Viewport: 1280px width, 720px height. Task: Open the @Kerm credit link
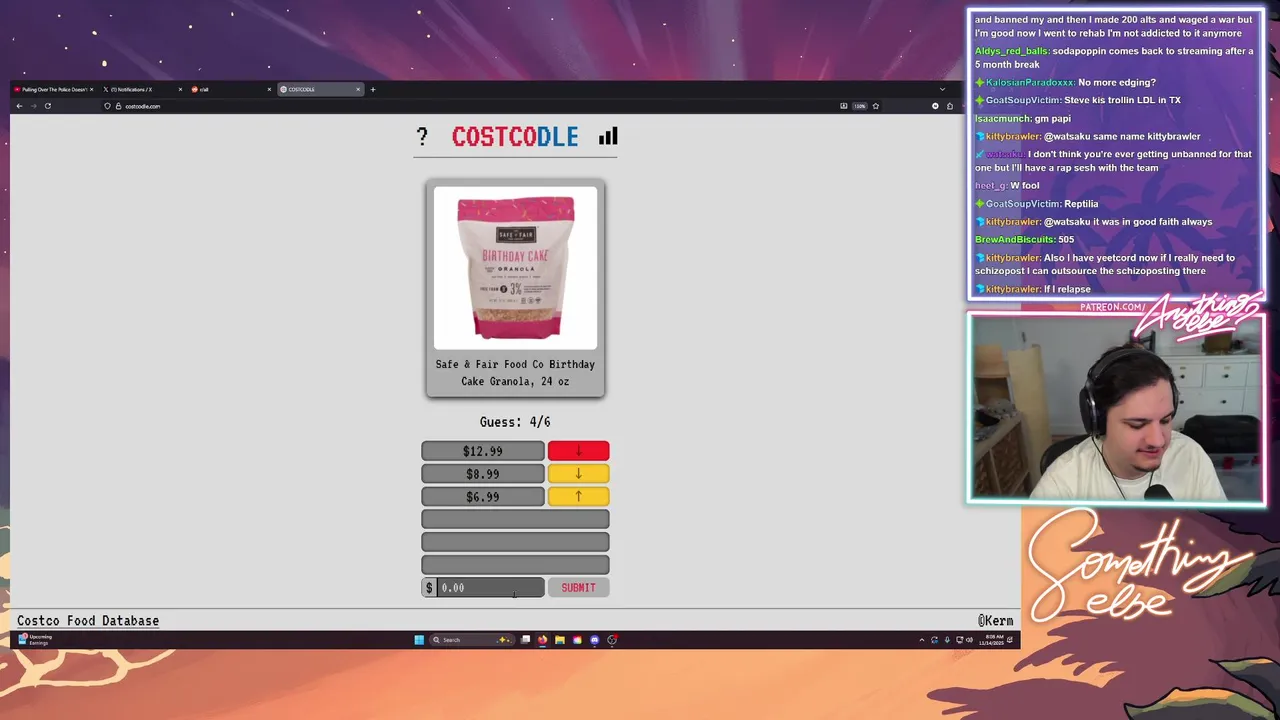995,621
